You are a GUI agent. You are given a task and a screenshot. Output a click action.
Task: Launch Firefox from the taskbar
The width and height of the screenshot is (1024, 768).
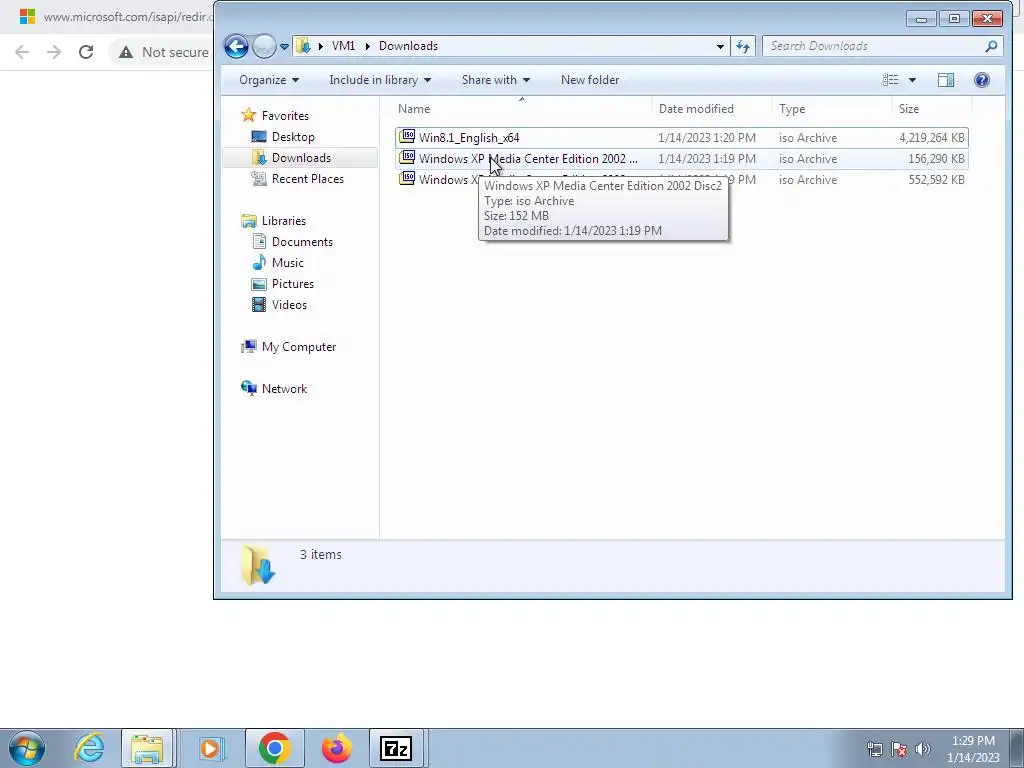point(336,748)
